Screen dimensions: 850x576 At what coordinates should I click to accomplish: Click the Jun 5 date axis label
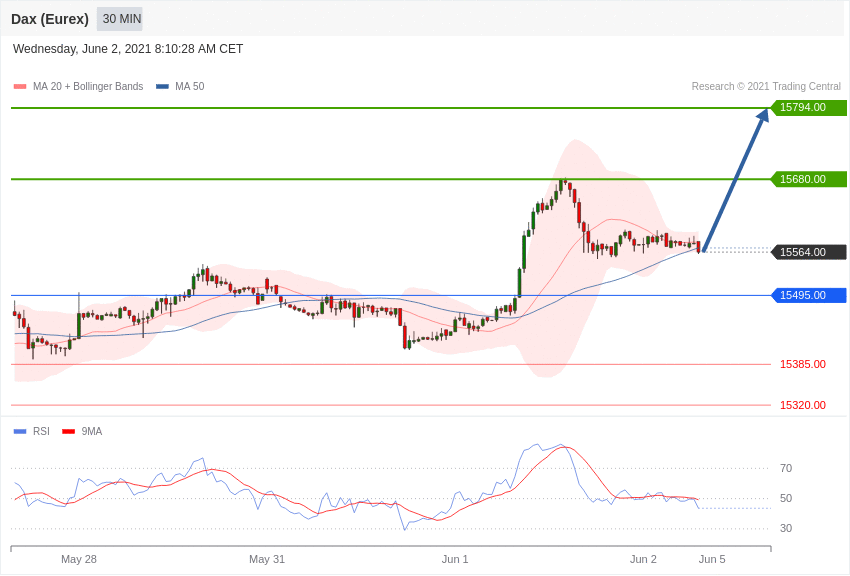712,559
